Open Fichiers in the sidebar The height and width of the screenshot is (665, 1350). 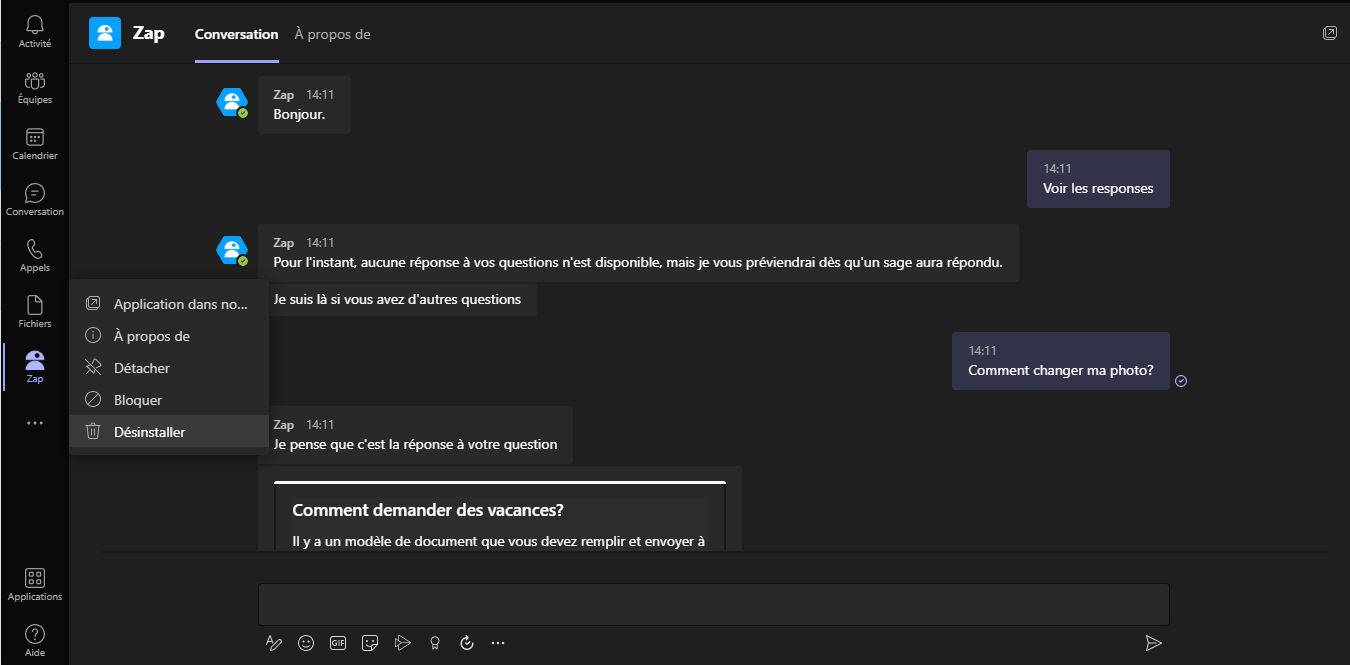pyautogui.click(x=35, y=311)
